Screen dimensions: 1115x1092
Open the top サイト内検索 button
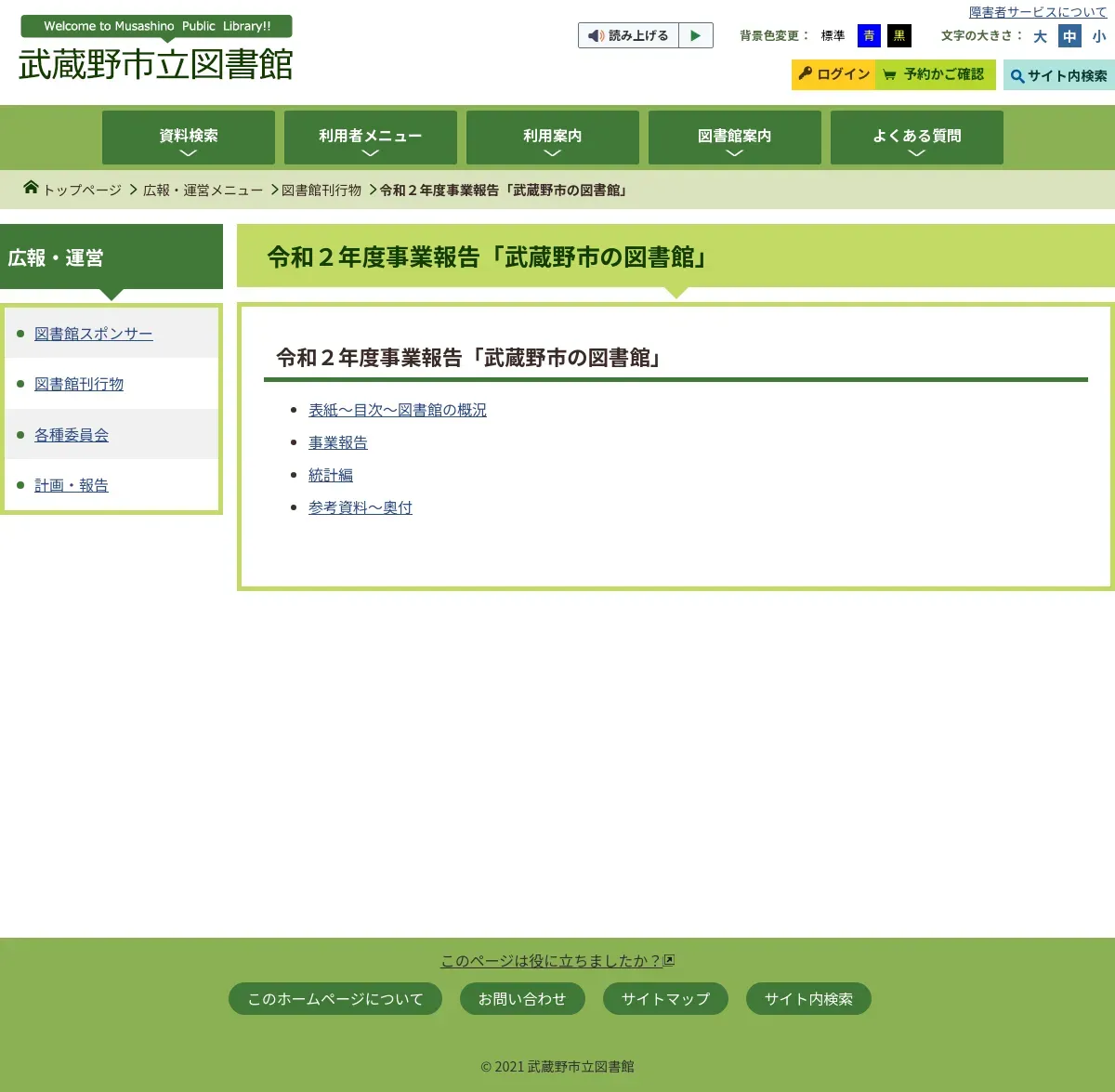point(1059,75)
